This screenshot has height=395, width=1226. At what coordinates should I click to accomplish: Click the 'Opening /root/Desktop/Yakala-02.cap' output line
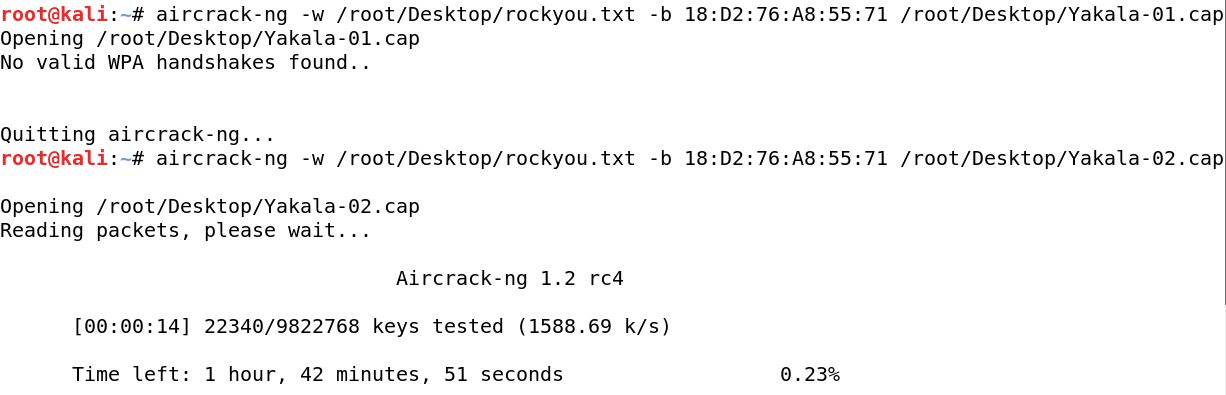click(x=210, y=206)
